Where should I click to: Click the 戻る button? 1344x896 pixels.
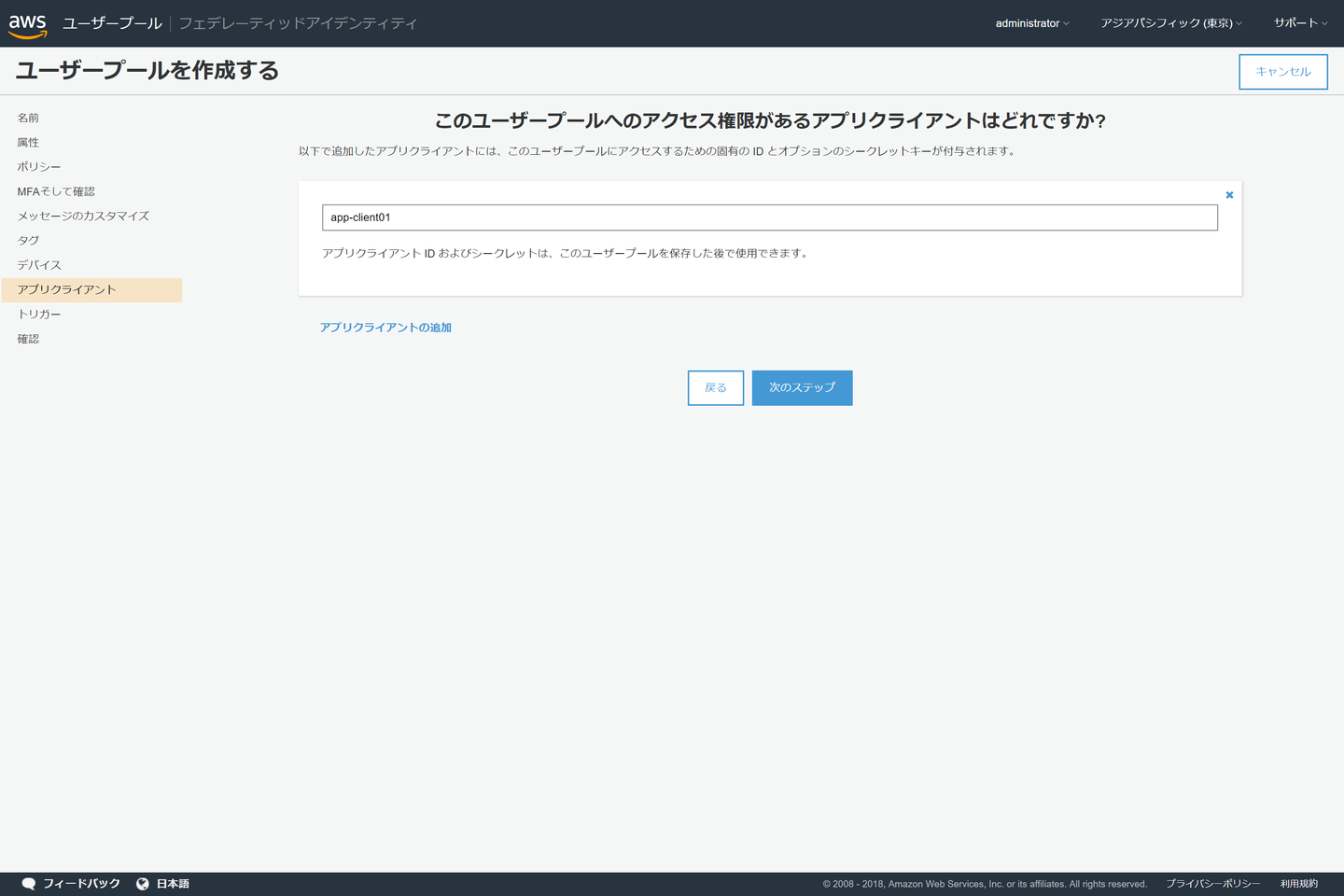716,388
